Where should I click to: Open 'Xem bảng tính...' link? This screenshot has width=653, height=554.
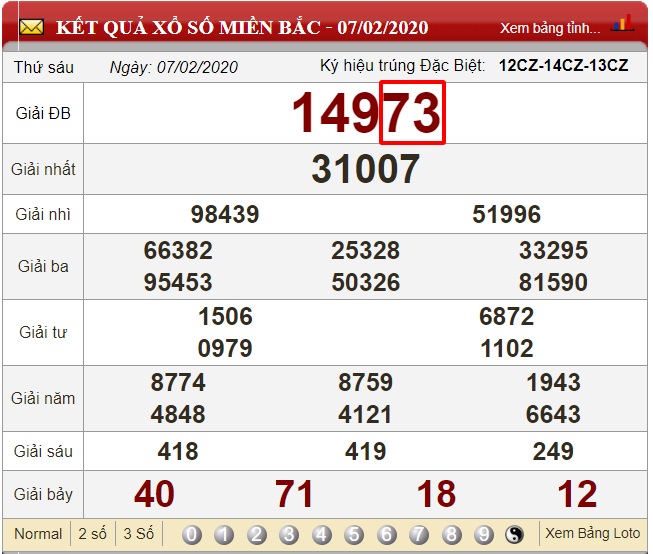[x=550, y=28]
